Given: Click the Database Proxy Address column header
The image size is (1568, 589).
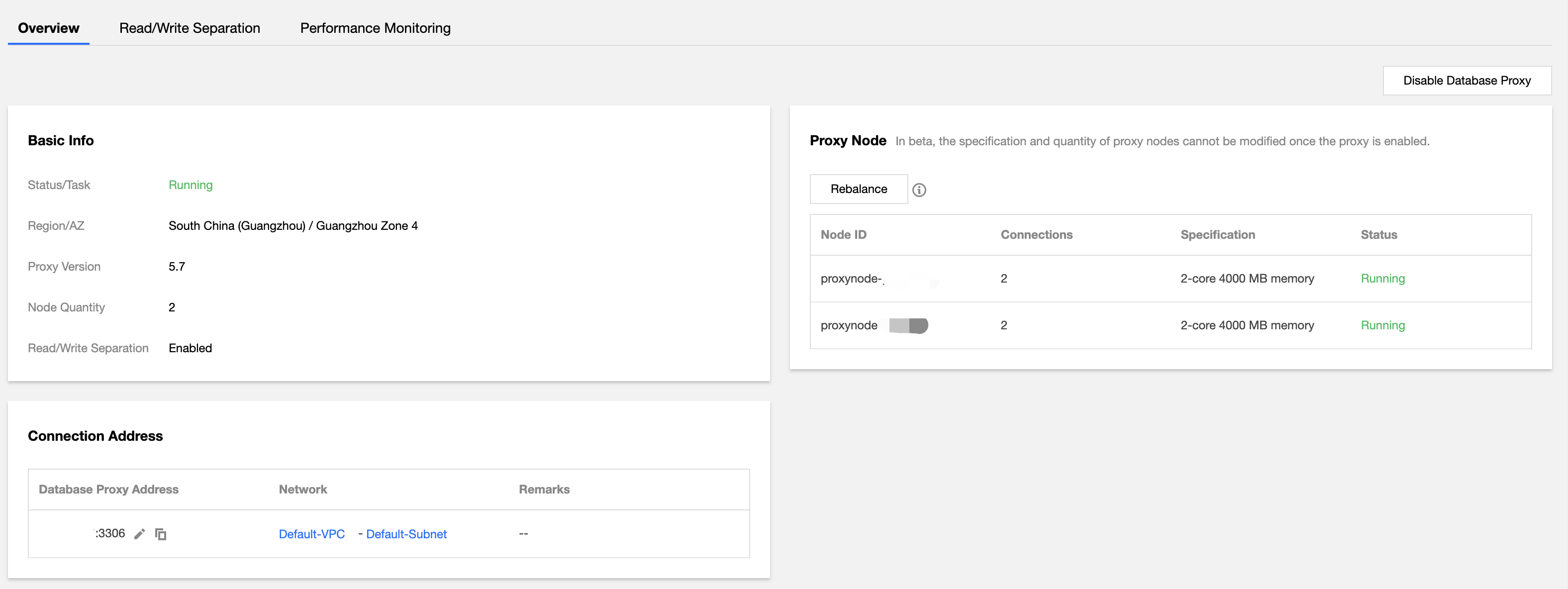Looking at the screenshot, I should [x=108, y=489].
